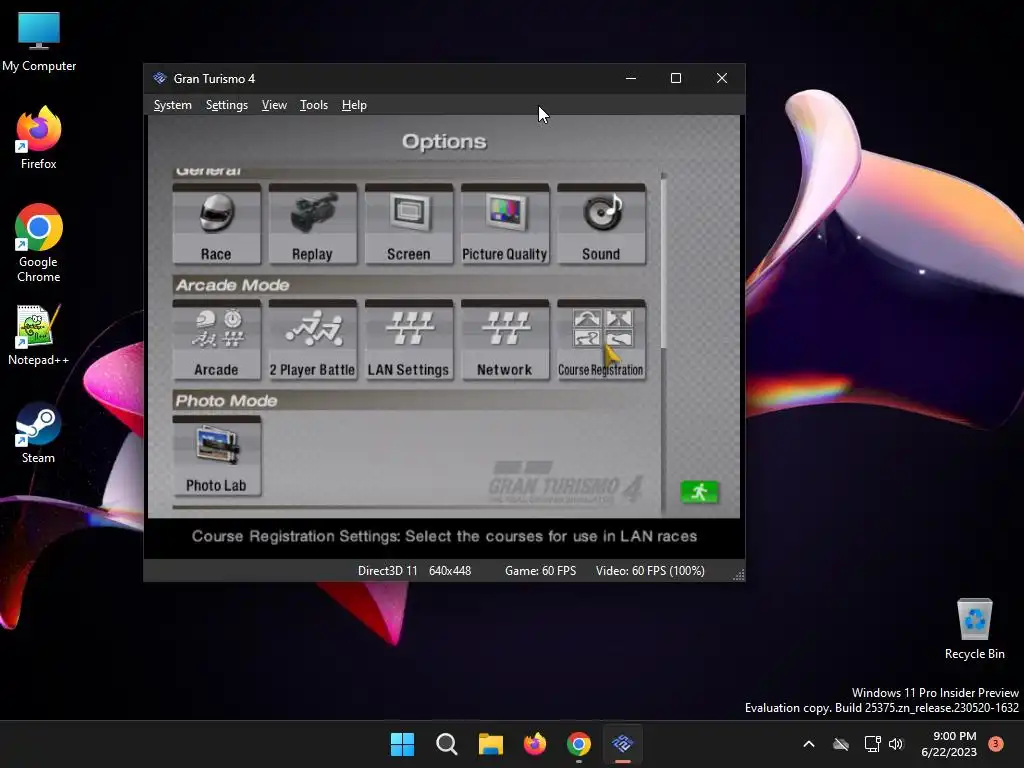Open the notification badge with count 3
The height and width of the screenshot is (768, 1024).
click(996, 744)
